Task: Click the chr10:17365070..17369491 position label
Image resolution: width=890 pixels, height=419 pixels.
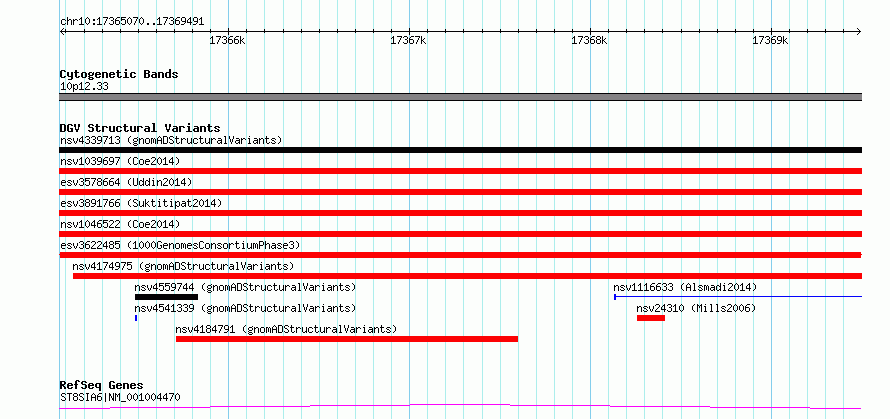Action: 132,22
